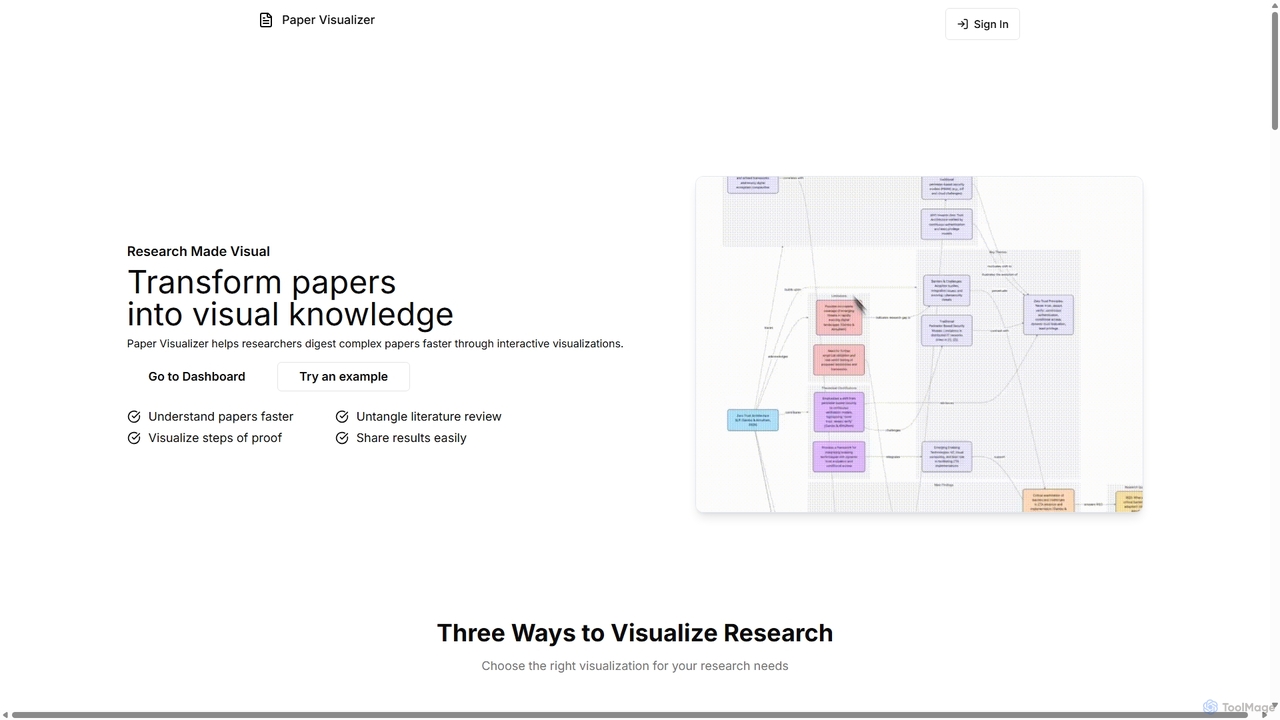
Task: Select the 'Share results easily' text
Action: click(x=411, y=438)
